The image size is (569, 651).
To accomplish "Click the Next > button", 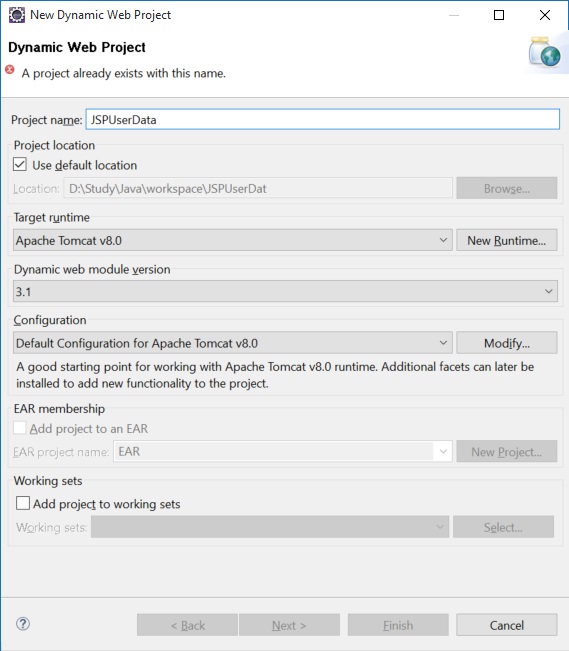I will (x=289, y=625).
